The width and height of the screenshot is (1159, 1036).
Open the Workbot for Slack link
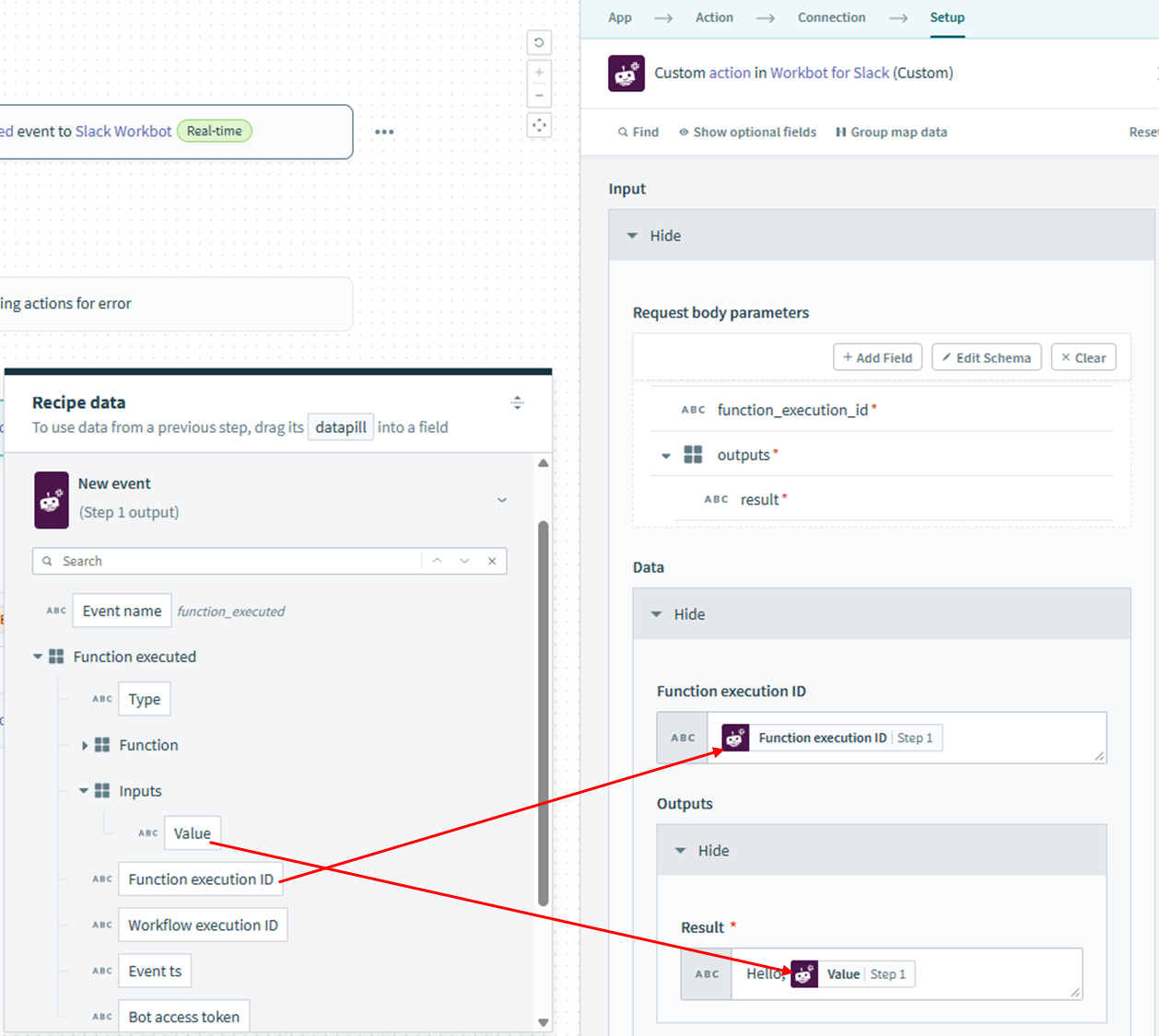click(830, 73)
